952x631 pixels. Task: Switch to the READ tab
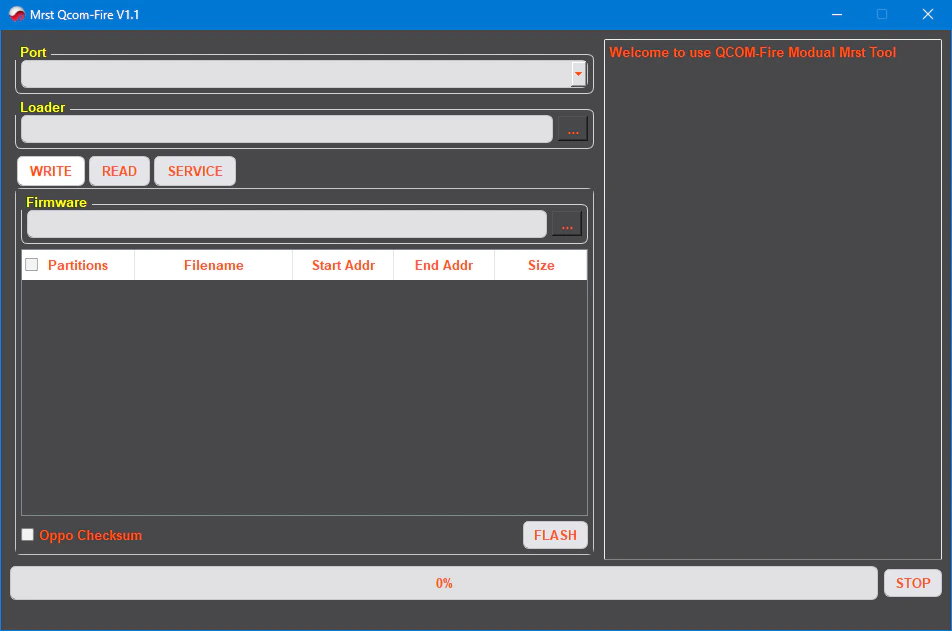[119, 171]
